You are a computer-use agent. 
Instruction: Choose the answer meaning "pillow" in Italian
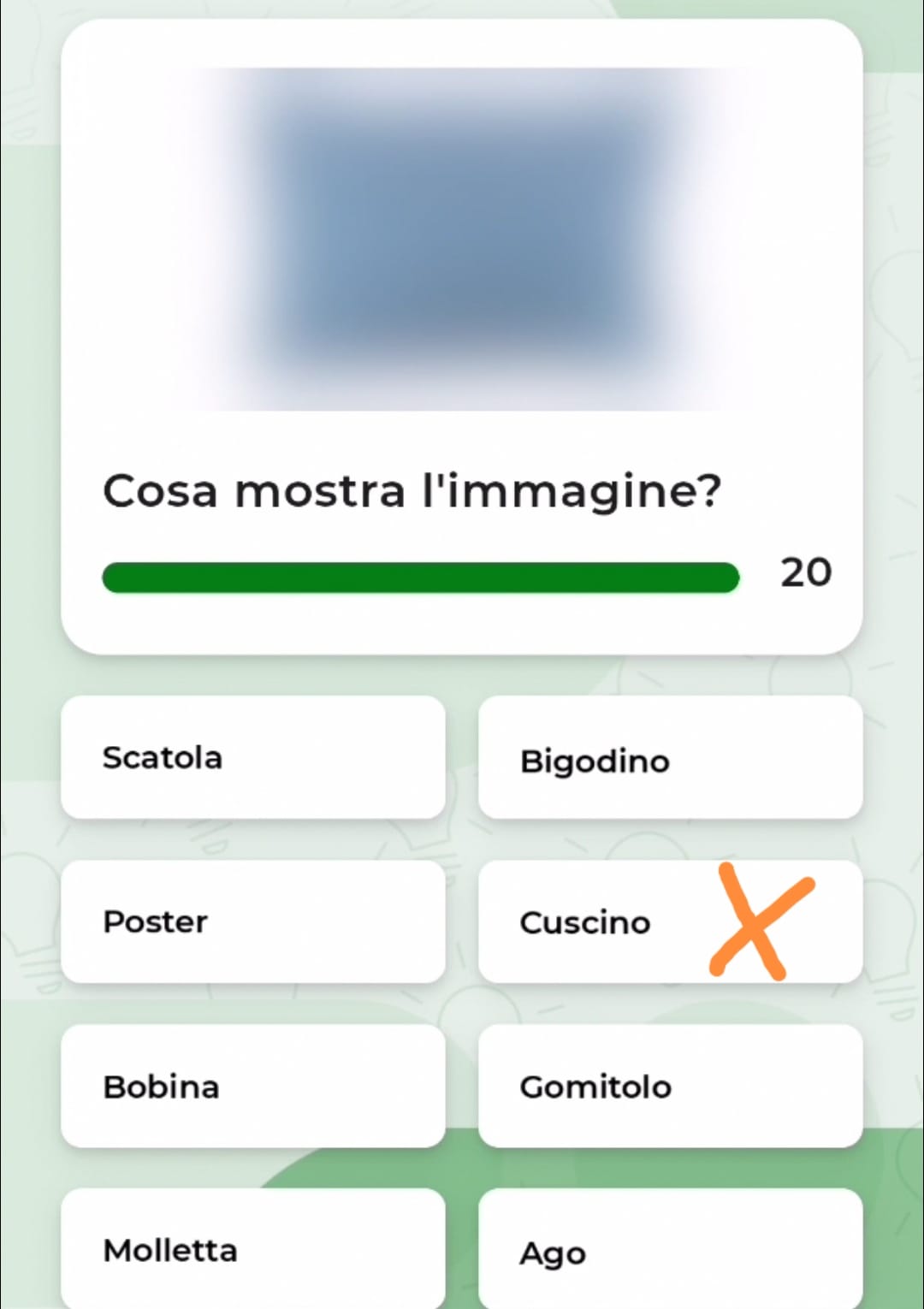pyautogui.click(x=599, y=922)
